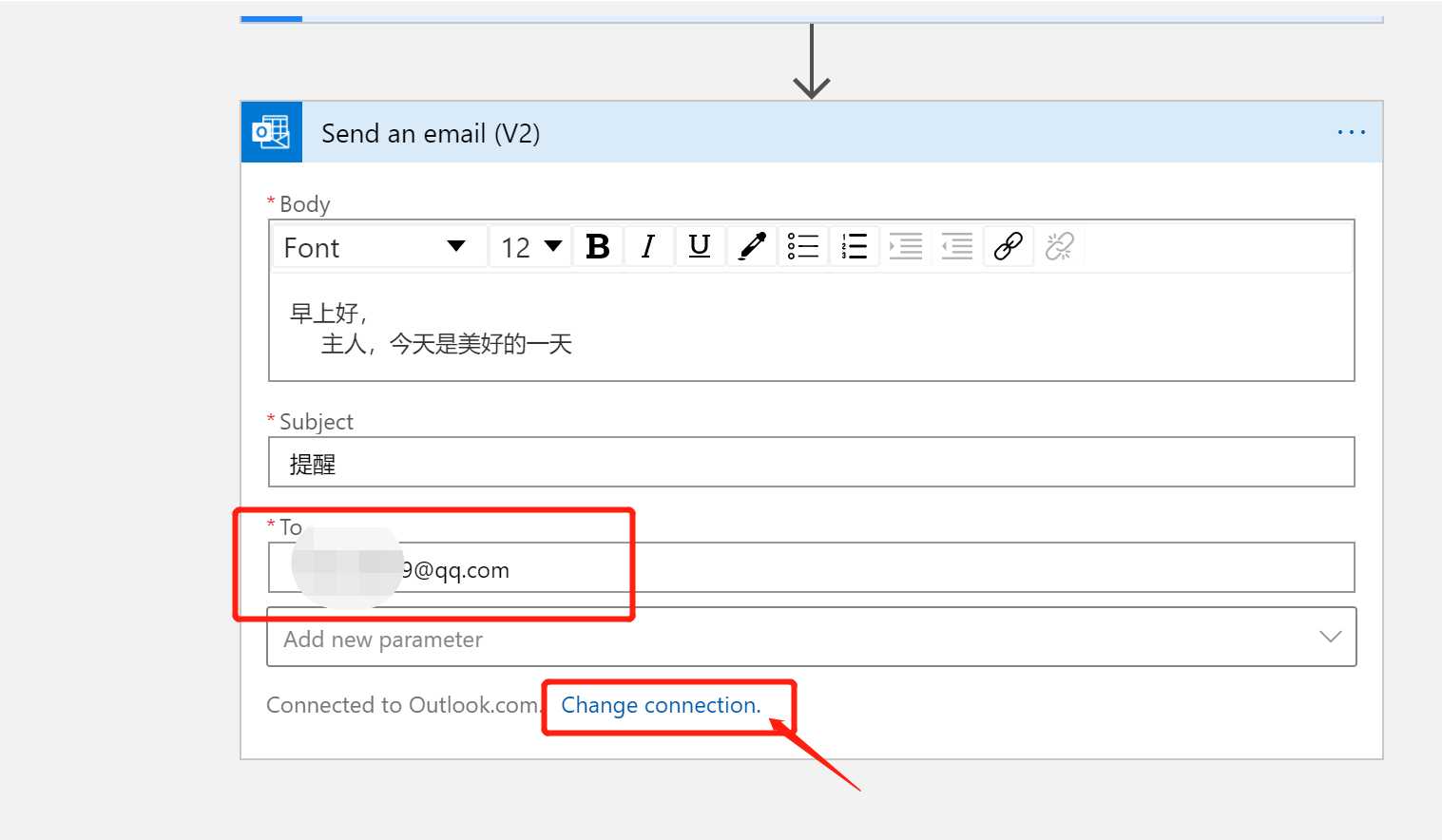The height and width of the screenshot is (840, 1442).
Task: Expand the Add new parameter dropdown
Action: [812, 638]
